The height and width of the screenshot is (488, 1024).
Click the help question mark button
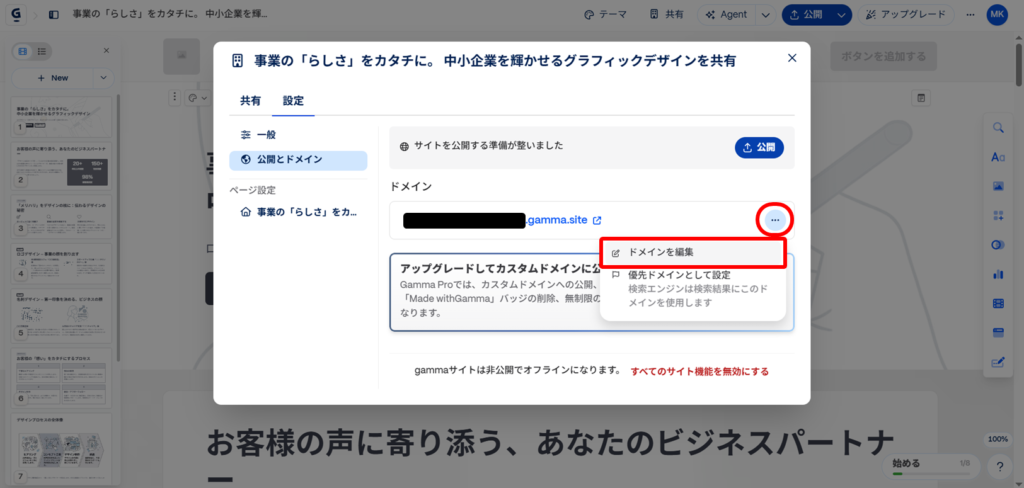click(999, 467)
